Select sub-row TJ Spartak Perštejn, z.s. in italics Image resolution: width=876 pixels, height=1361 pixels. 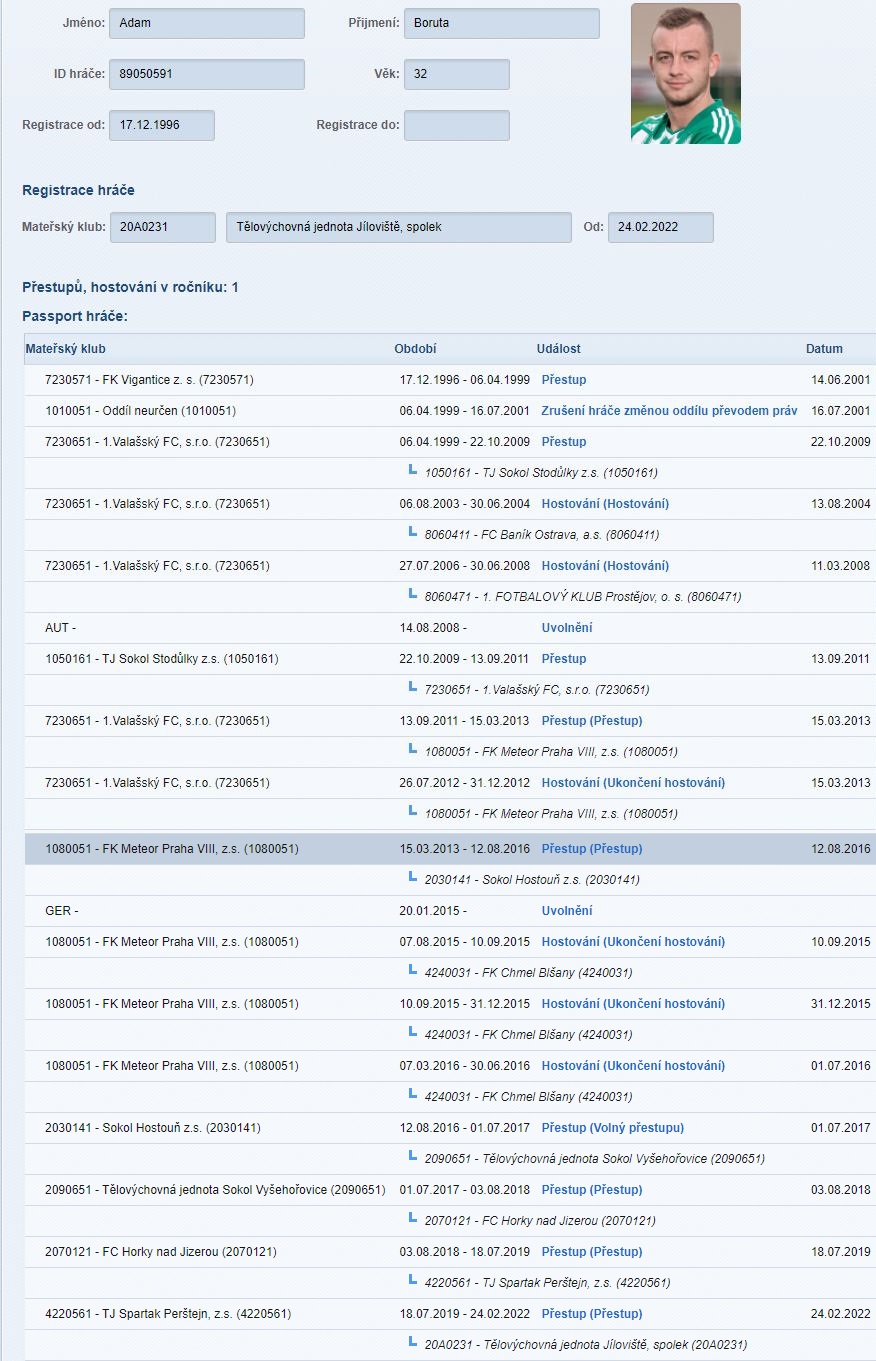tap(450, 1283)
